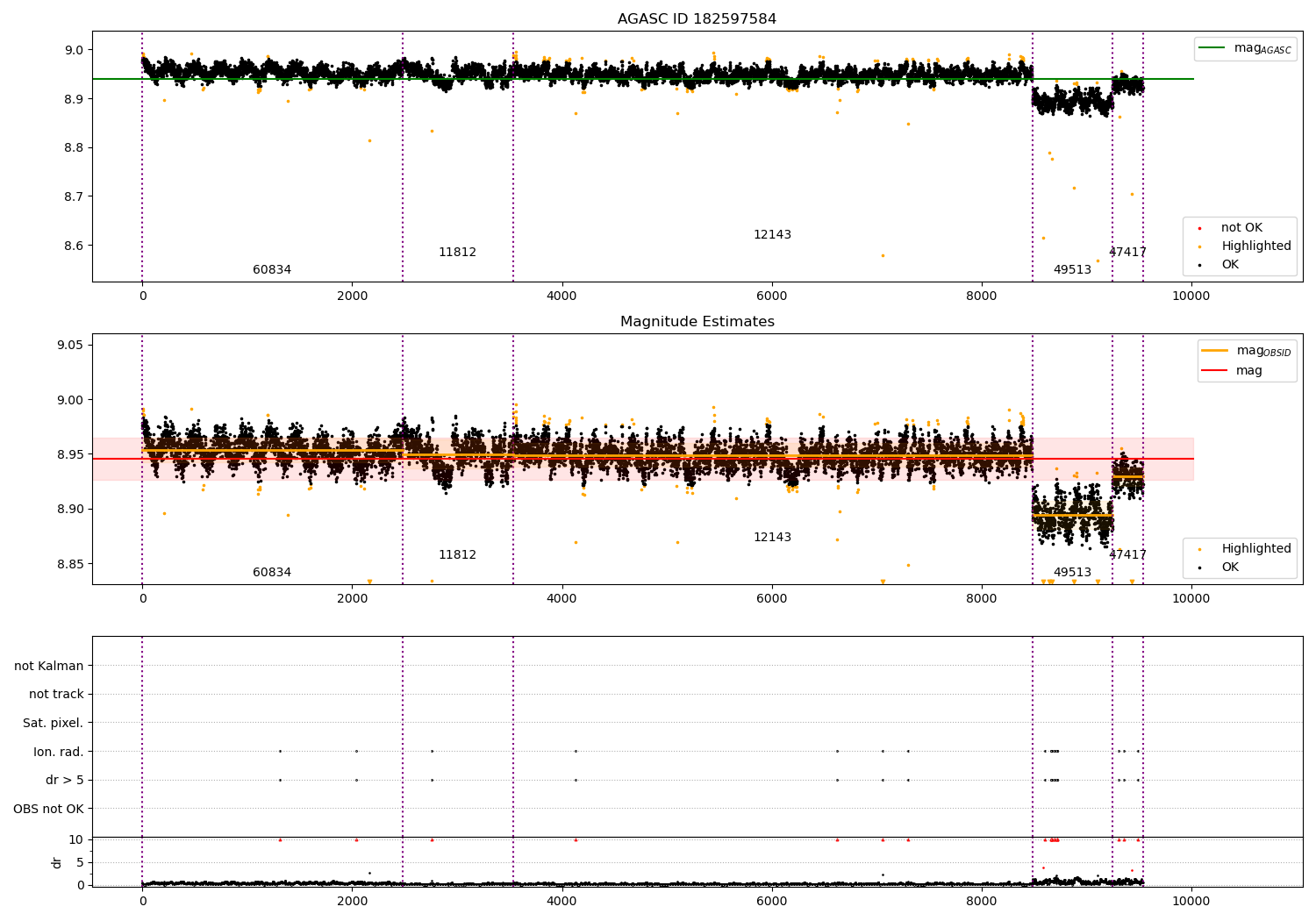Click the "8.6" y-axis tick label
1316x921 pixels.
[75, 246]
